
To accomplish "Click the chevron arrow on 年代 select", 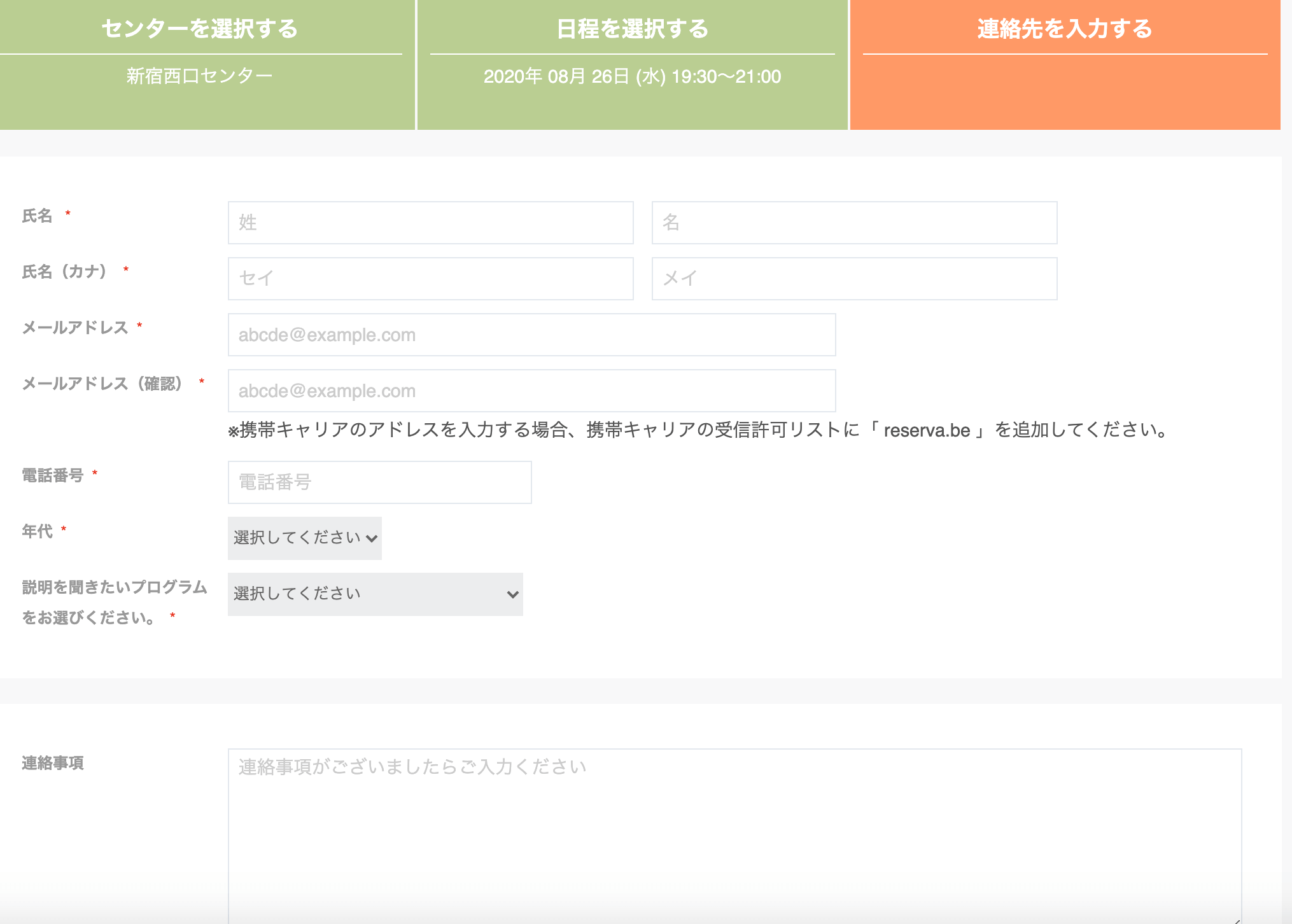I will (372, 538).
